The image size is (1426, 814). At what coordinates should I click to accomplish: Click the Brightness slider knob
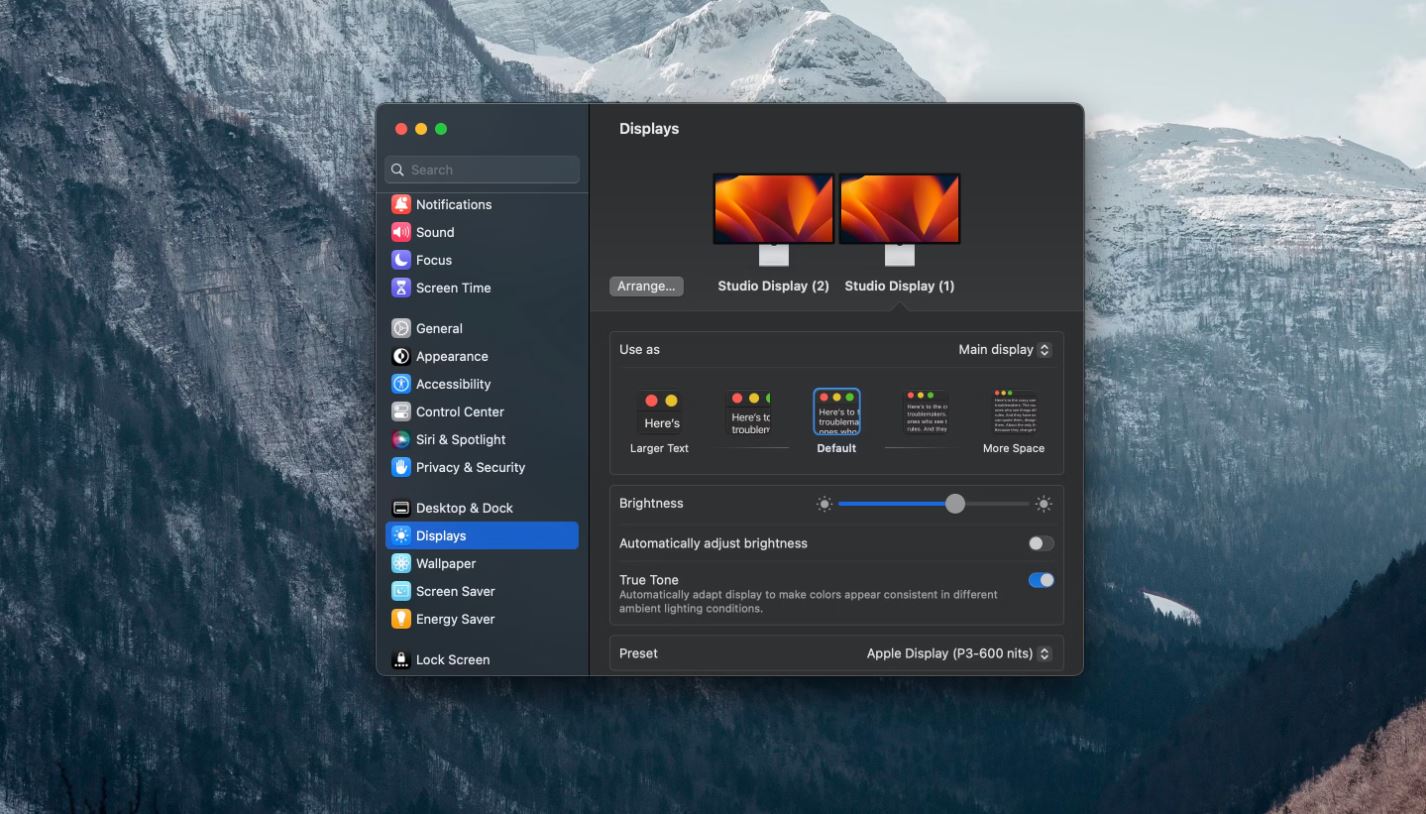[x=955, y=504]
